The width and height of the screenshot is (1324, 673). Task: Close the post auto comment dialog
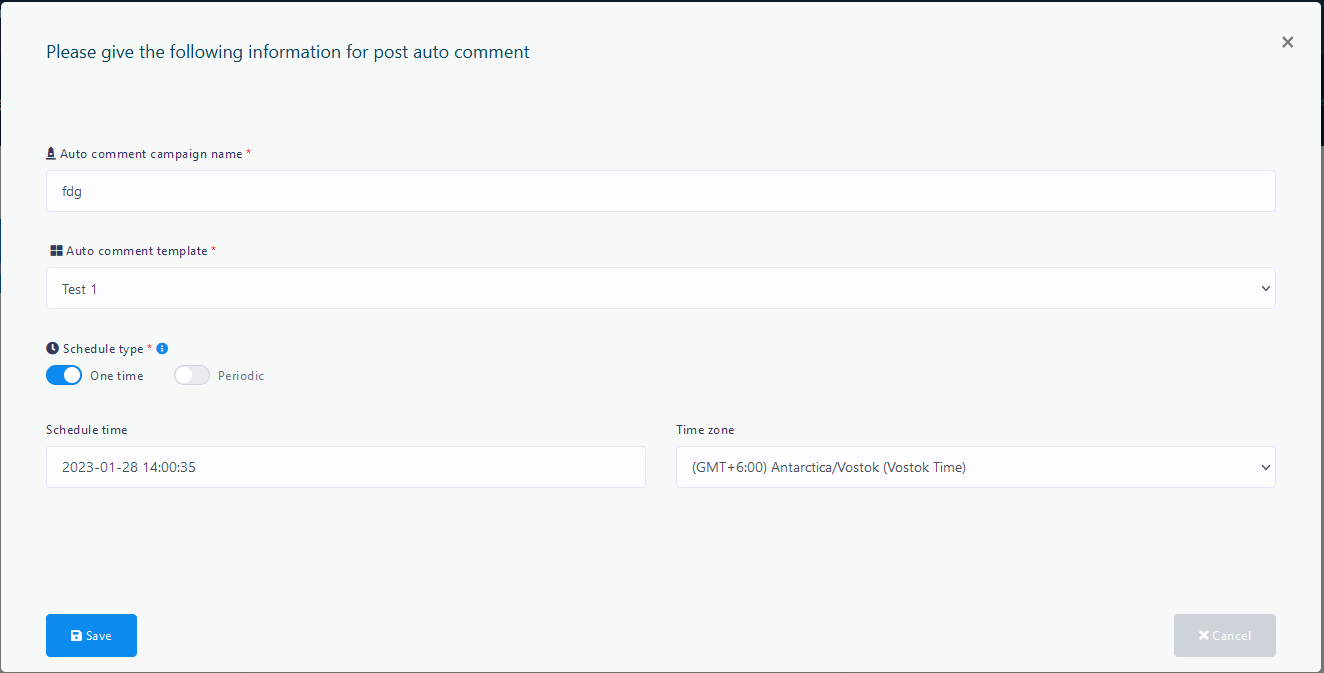click(1287, 42)
